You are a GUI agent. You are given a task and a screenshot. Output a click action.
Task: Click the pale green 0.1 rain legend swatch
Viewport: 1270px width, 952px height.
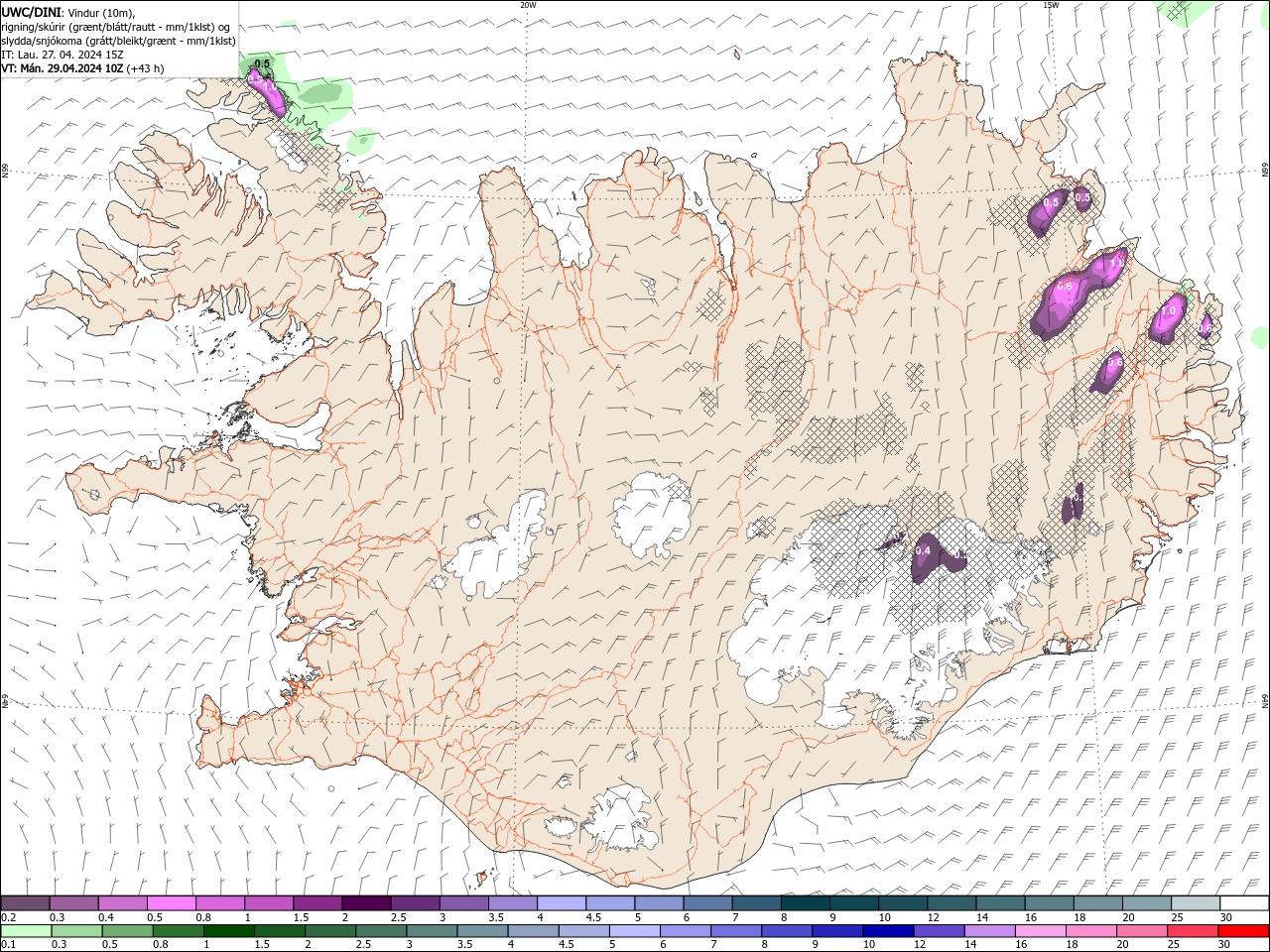tap(26, 931)
